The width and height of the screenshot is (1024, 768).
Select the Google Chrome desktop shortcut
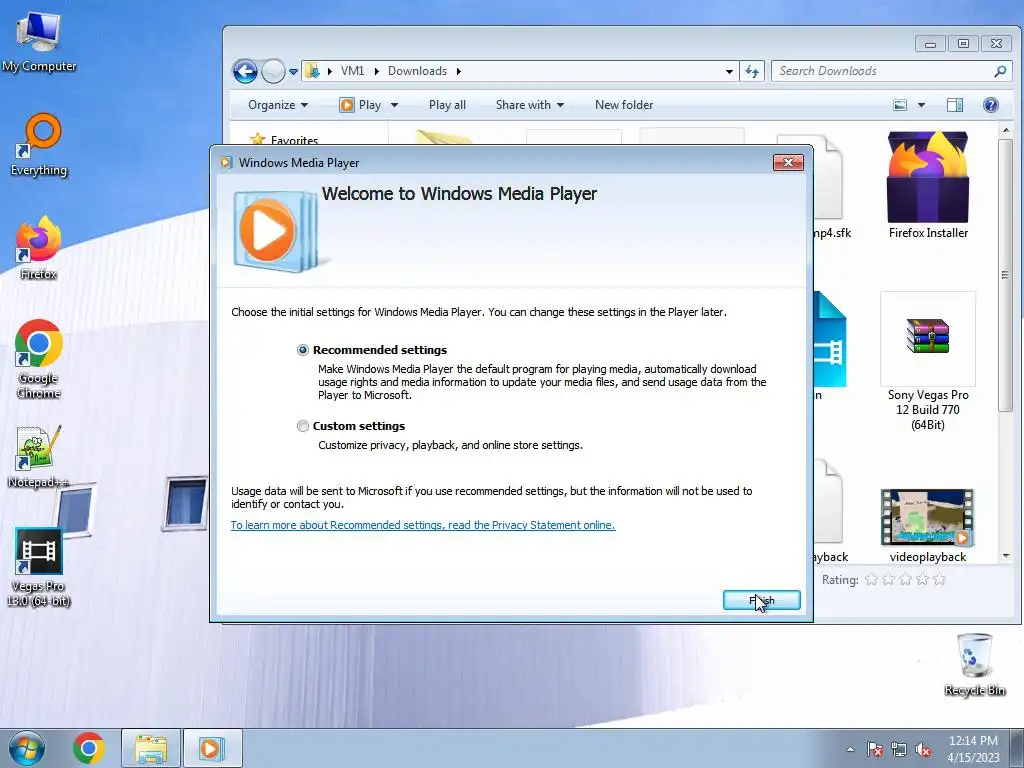pyautogui.click(x=39, y=359)
